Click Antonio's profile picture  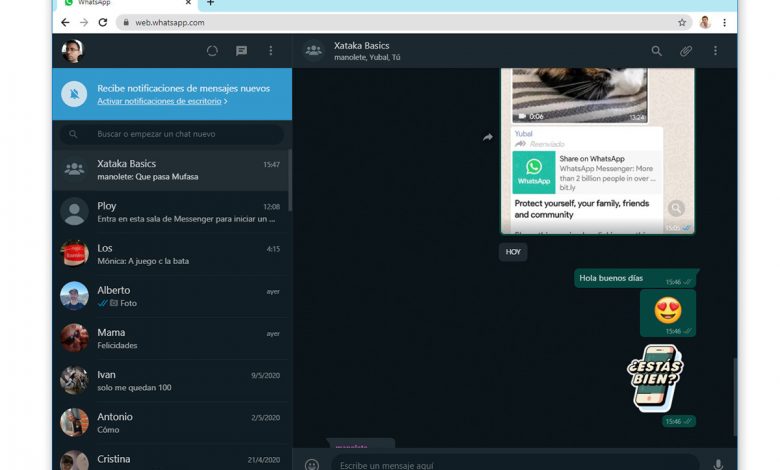(74, 423)
